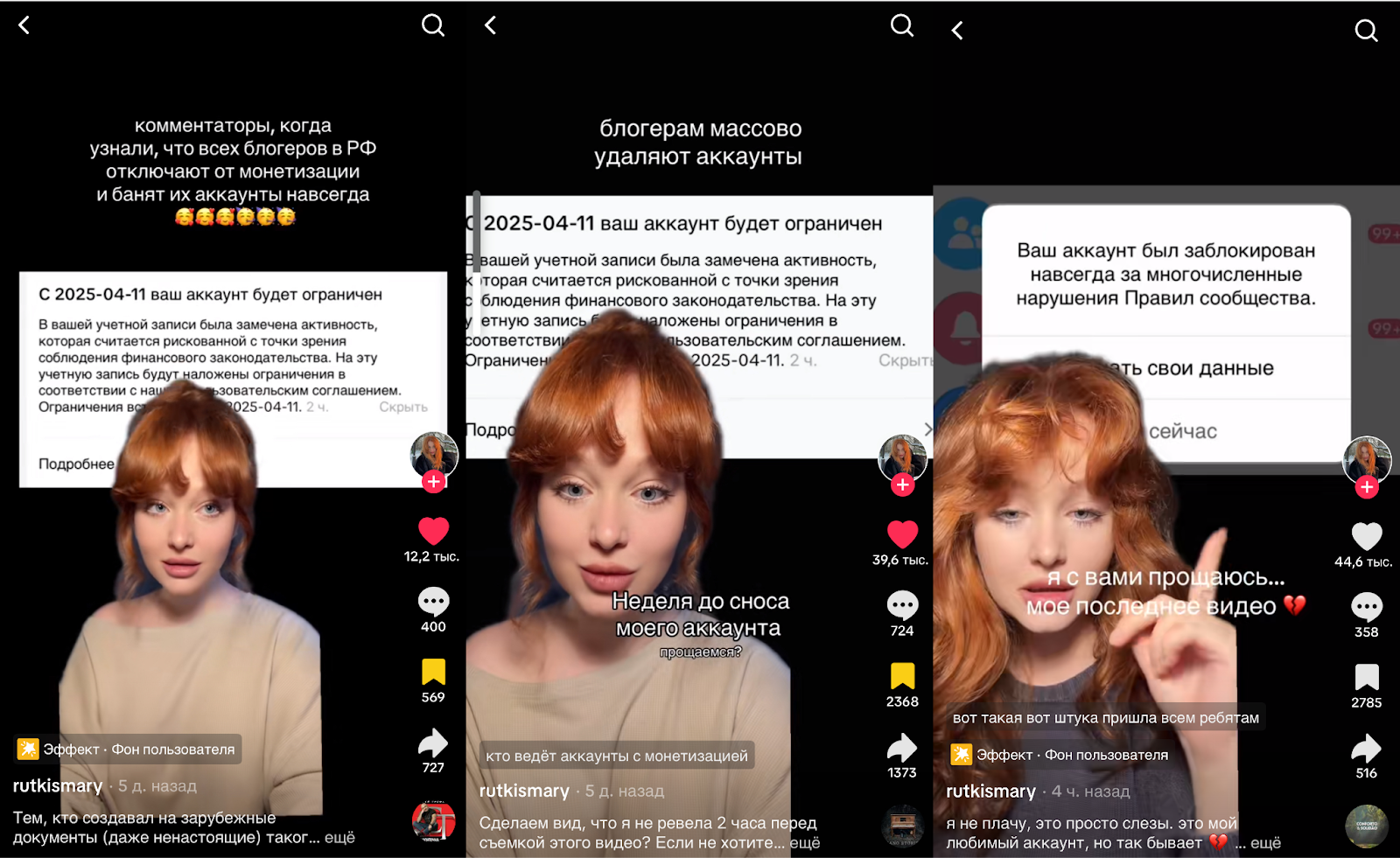
Task: Unlike the video with 12,2 тыс. likes
Action: [x=433, y=531]
